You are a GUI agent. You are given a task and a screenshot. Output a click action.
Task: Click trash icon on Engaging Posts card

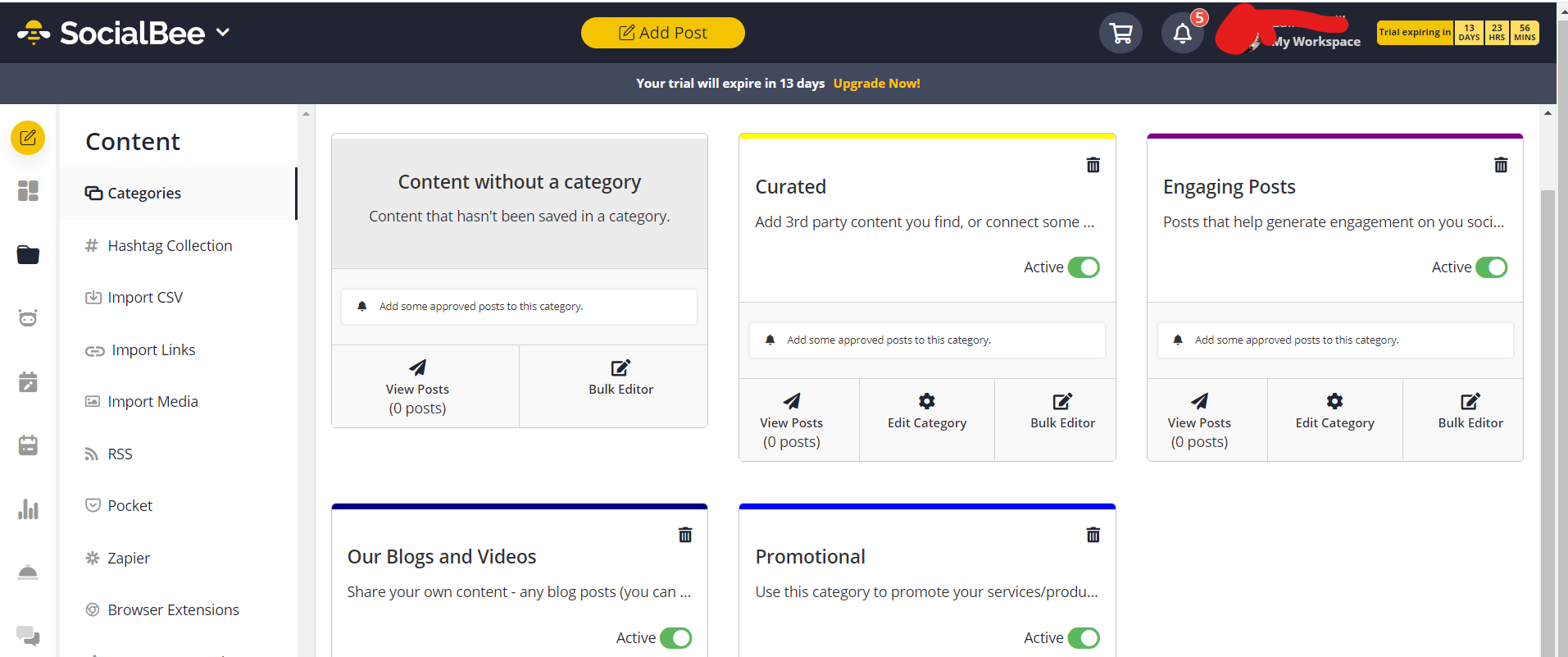[1500, 165]
